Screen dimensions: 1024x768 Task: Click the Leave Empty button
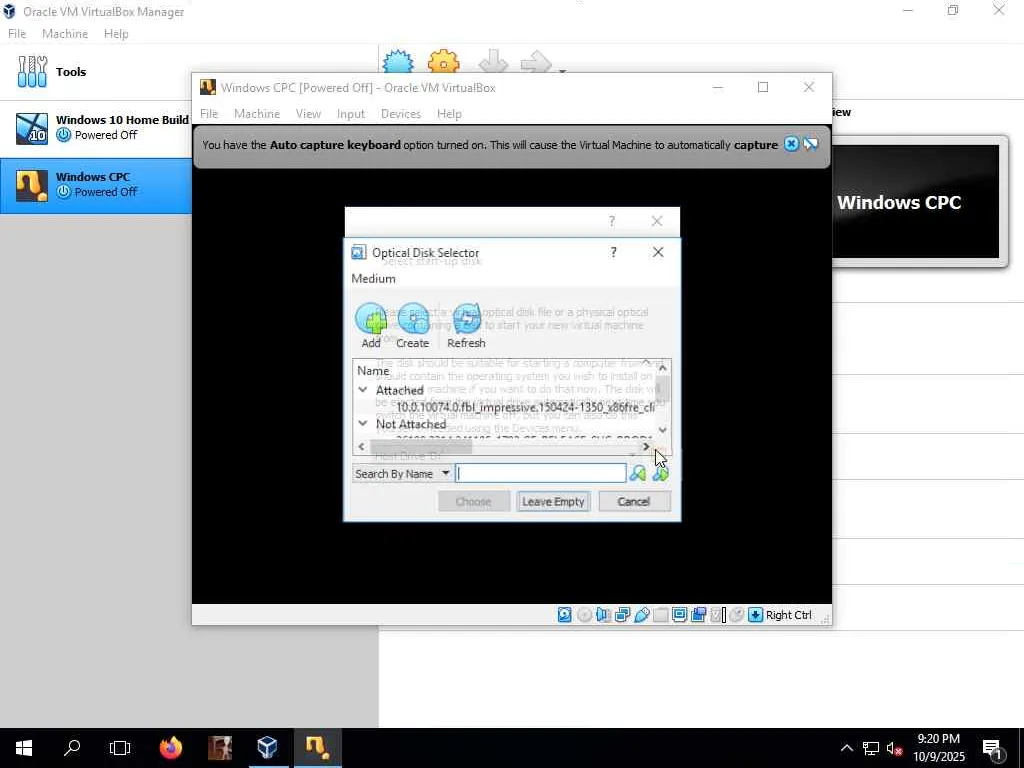(x=553, y=502)
